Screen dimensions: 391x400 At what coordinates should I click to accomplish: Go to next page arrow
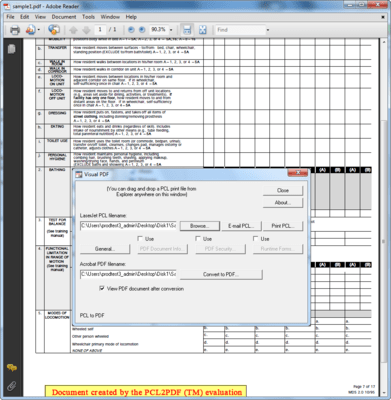[x=86, y=30]
